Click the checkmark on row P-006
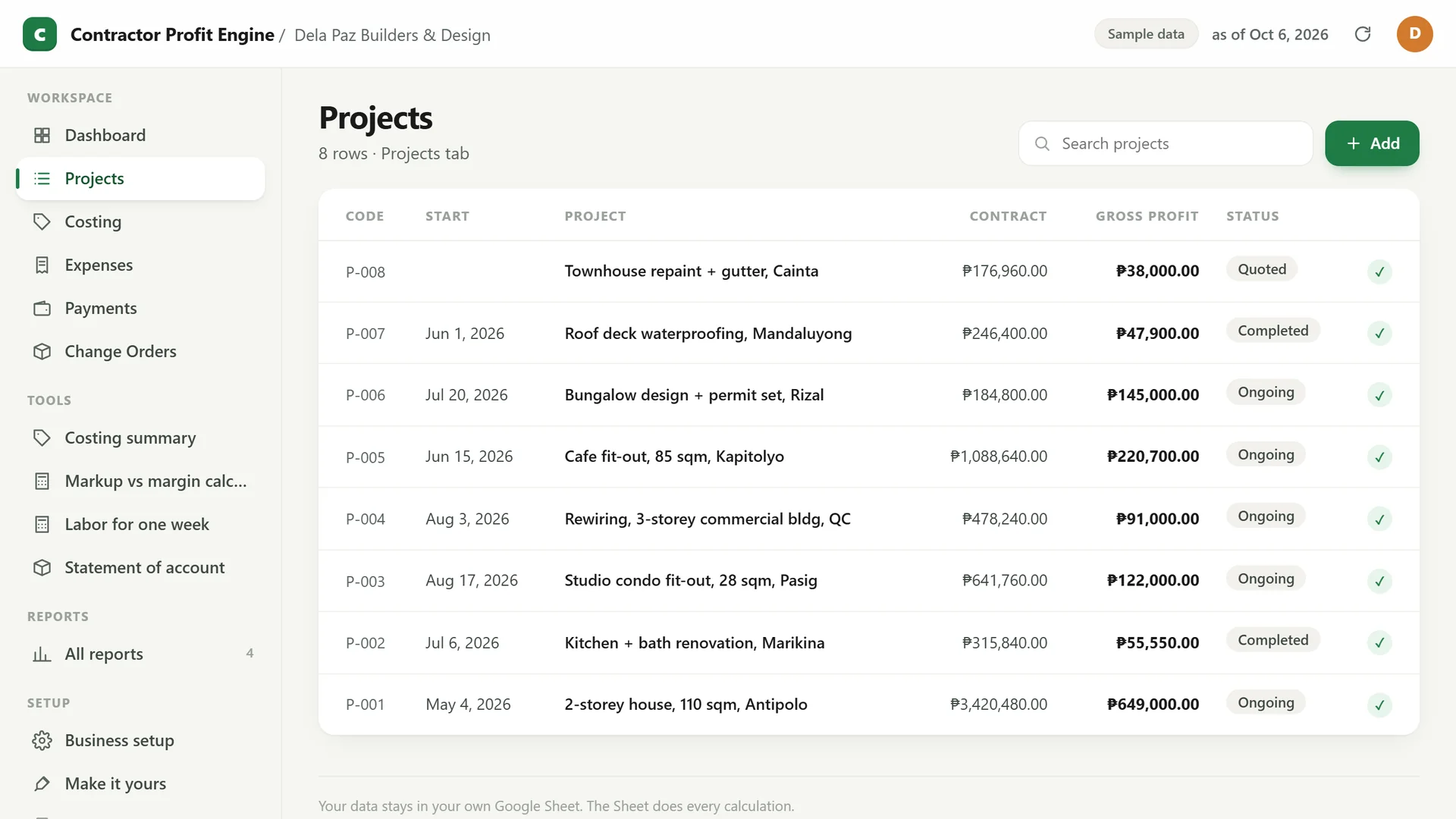 (1379, 395)
